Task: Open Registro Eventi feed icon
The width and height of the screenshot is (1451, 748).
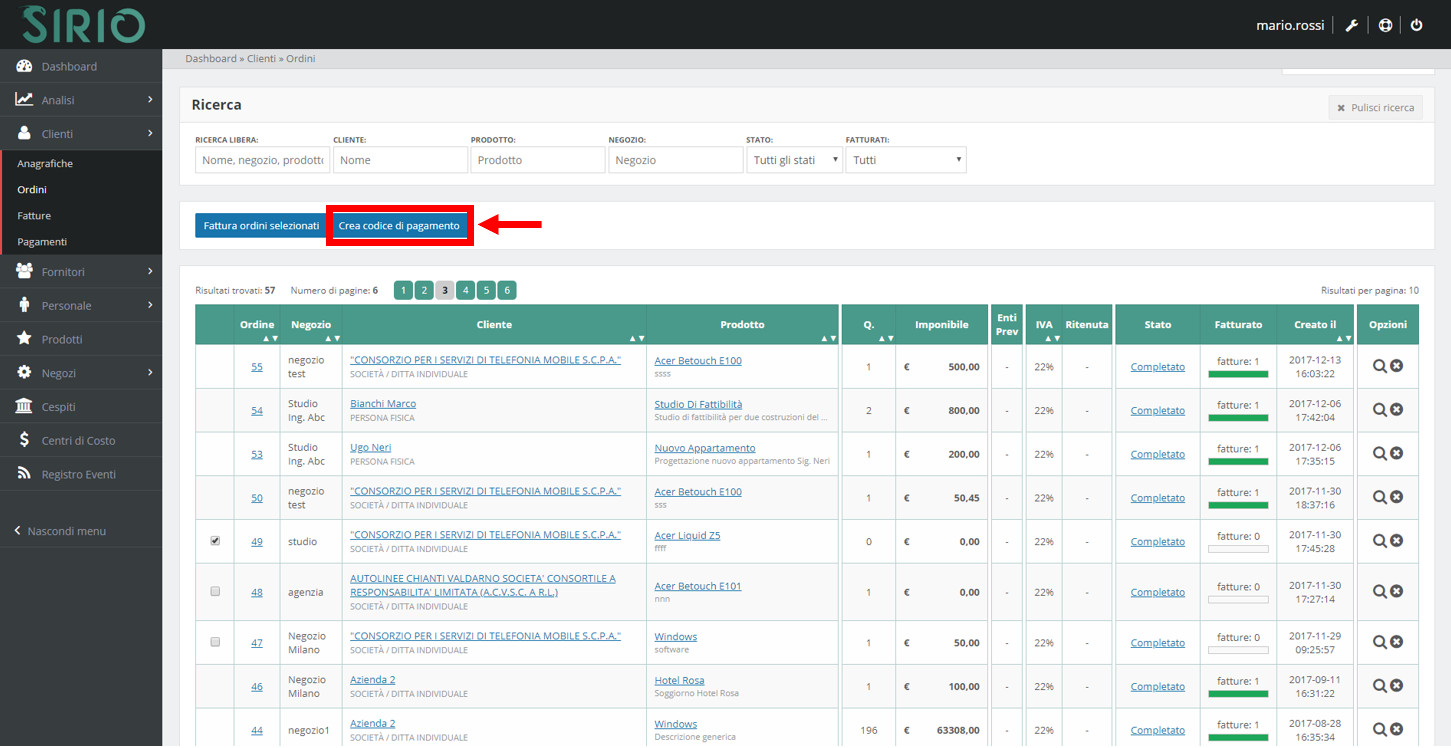Action: pos(24,474)
